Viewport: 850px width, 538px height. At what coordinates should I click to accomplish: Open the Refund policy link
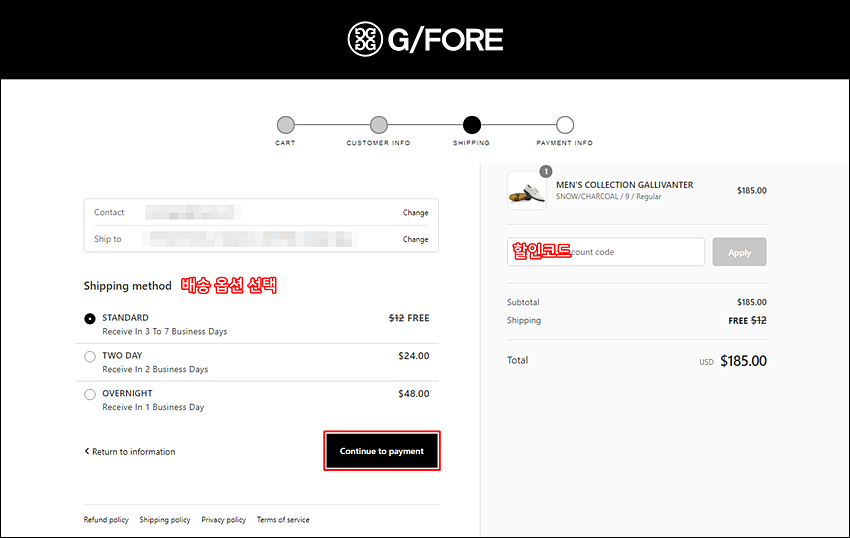click(106, 520)
